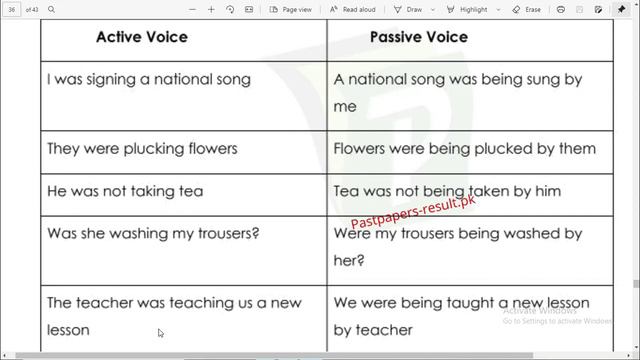This screenshot has width=640, height=360.
Task: Expand the Draw options dropdown arrow
Action: point(433,9)
